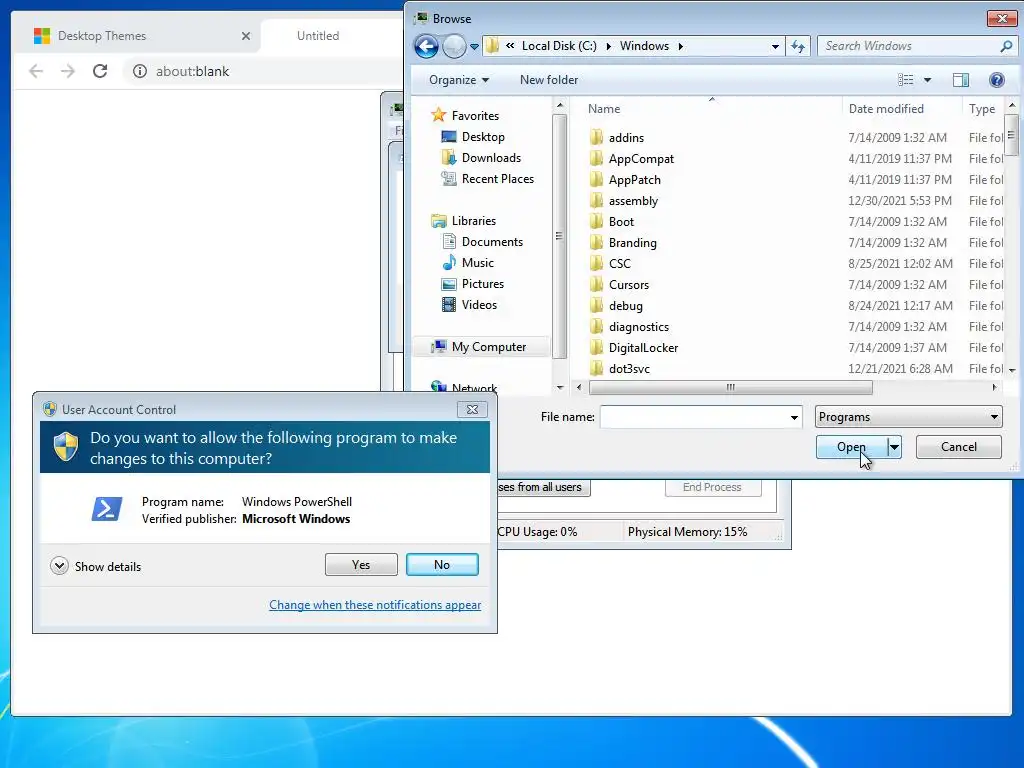Select the AppCompat folder
1024x768 pixels.
[641, 159]
